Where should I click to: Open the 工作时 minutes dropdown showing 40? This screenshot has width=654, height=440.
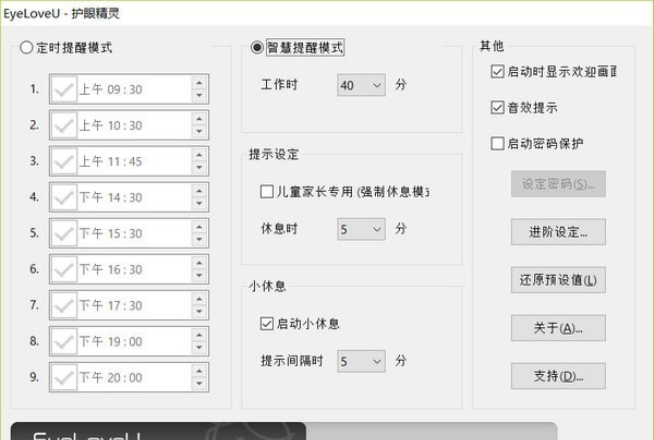361,85
